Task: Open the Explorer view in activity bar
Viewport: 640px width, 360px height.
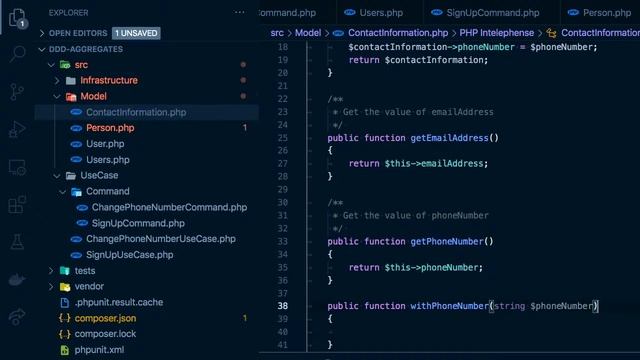Action: pos(17,18)
